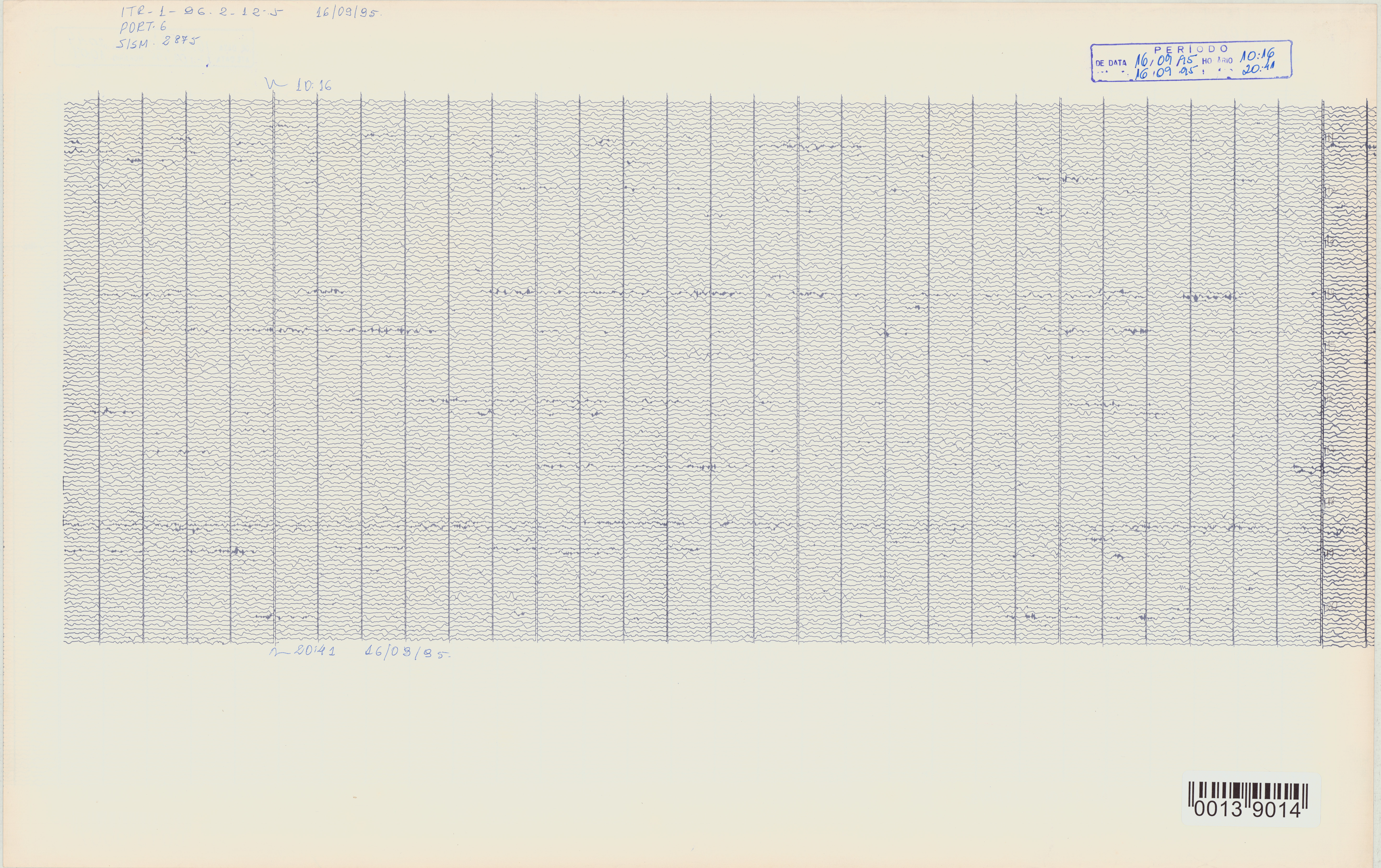The height and width of the screenshot is (868, 1381).
Task: Select the handwritten 'SISM. 2875' label
Action: coord(158,42)
